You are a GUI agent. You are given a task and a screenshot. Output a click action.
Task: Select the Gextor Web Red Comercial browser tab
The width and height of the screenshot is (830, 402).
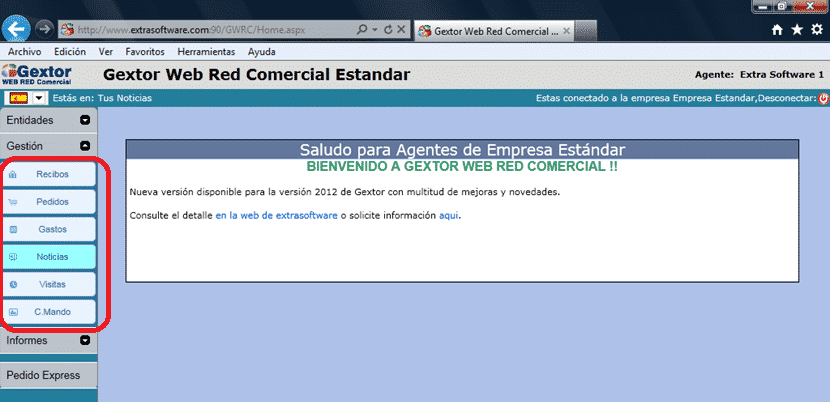pyautogui.click(x=494, y=31)
